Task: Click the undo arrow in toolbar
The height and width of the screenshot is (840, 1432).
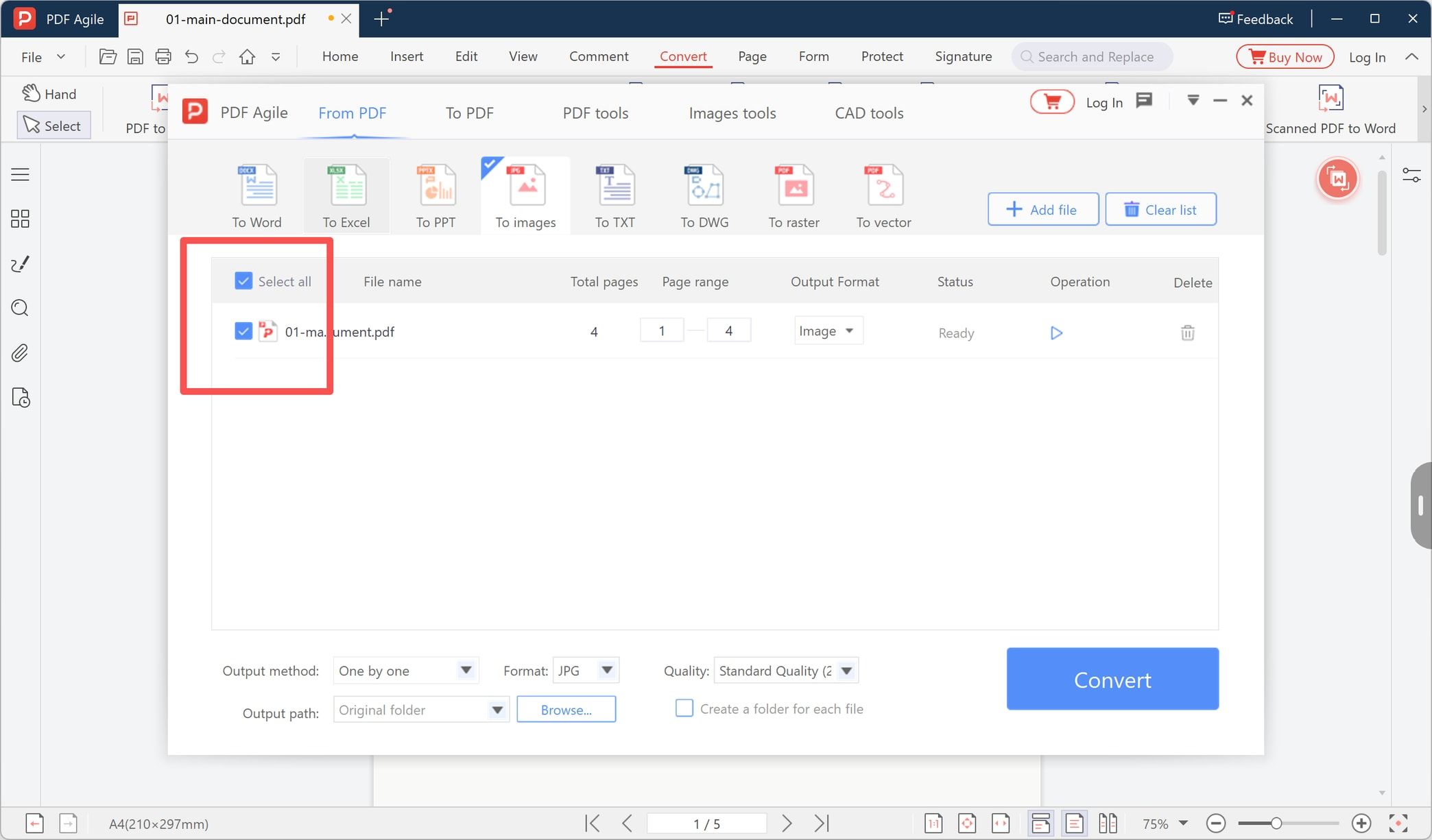Action: tap(191, 57)
